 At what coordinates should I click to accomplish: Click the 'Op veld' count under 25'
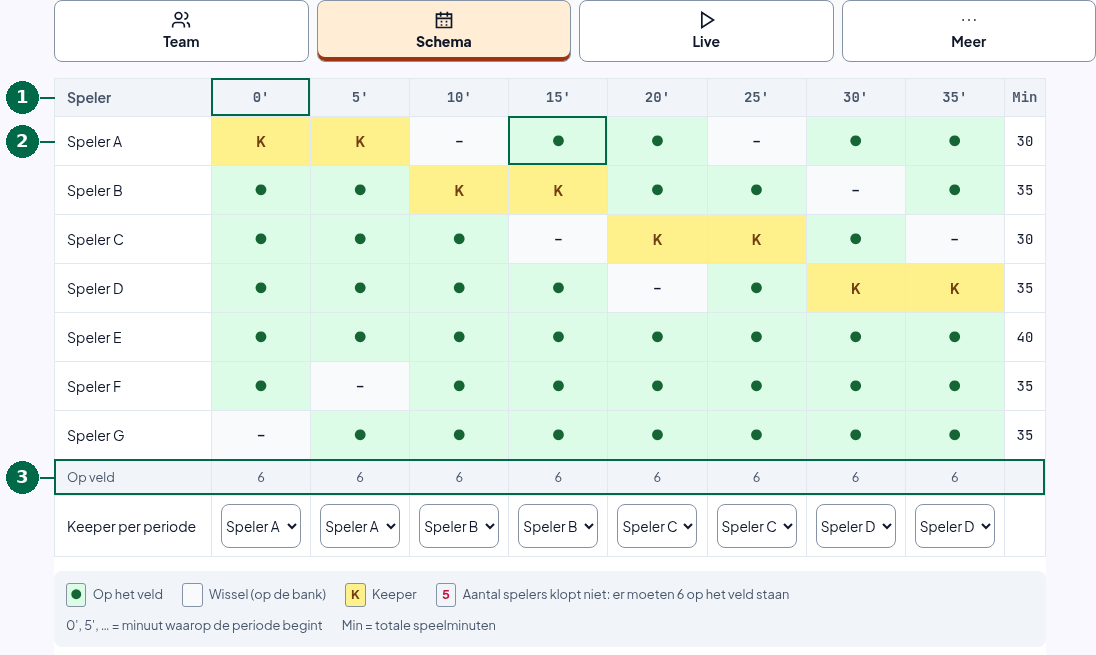point(756,477)
